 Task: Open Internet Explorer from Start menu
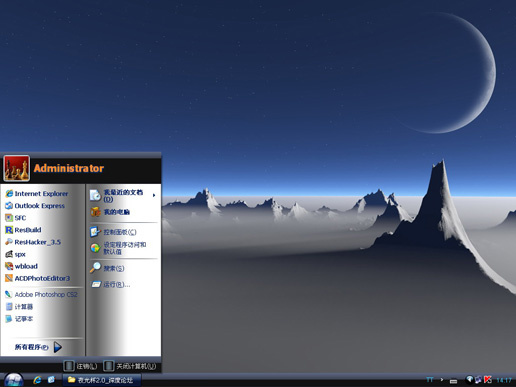click(37, 194)
